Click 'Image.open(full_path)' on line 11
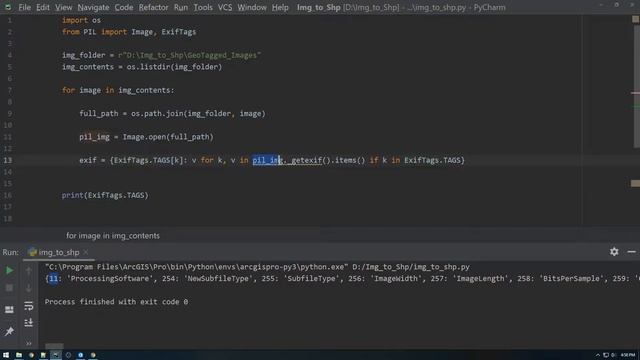Viewport: 640px width, 360px height. pyautogui.click(x=168, y=137)
